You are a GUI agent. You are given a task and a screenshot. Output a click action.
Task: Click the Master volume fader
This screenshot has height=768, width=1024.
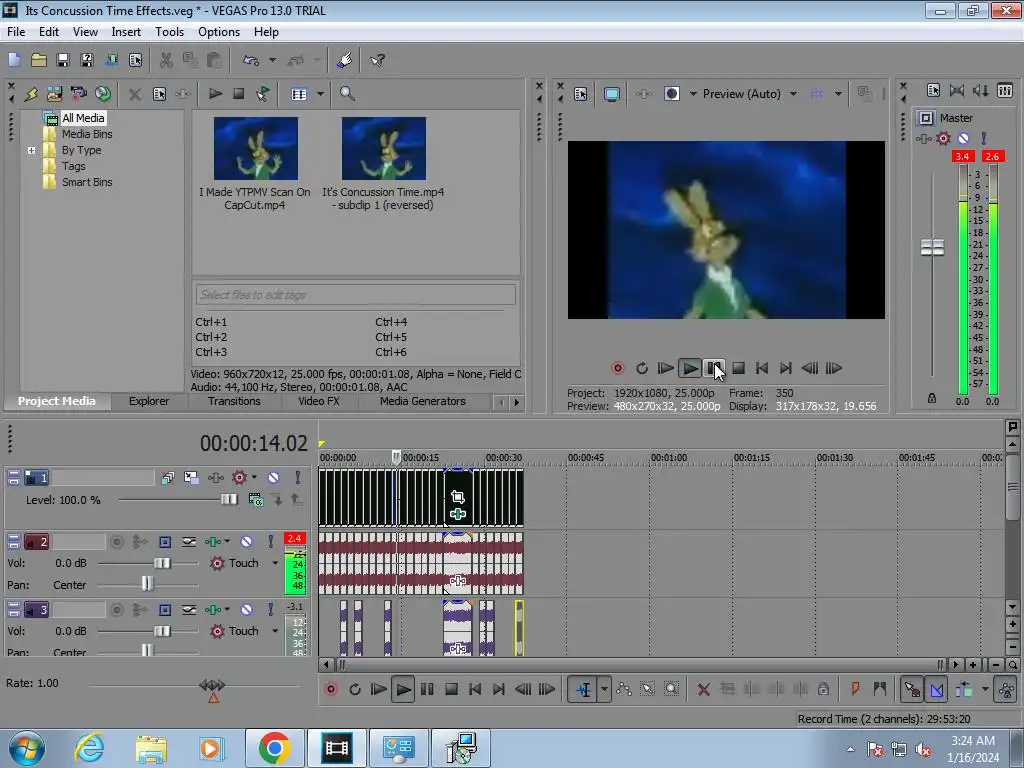(932, 248)
